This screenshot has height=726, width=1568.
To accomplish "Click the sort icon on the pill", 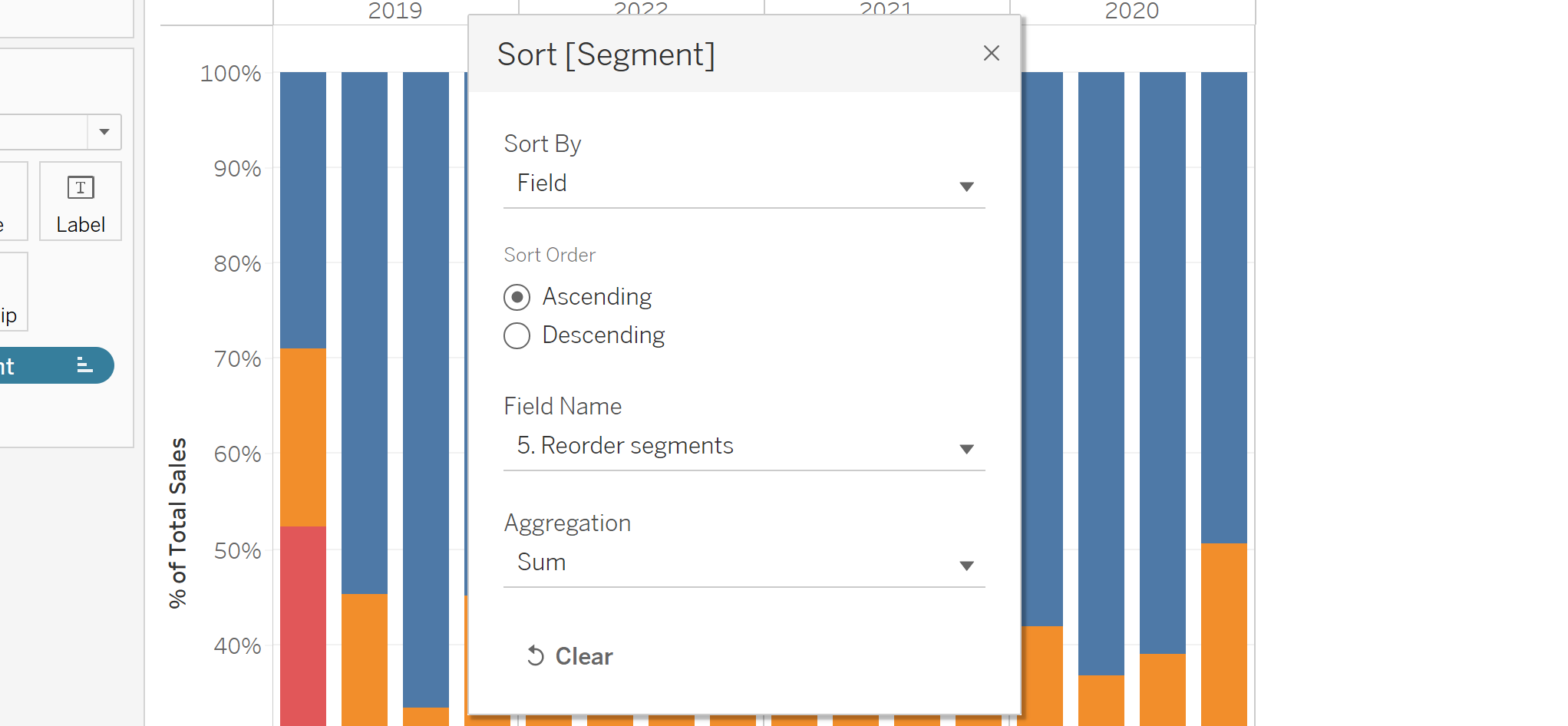I will click(x=84, y=365).
